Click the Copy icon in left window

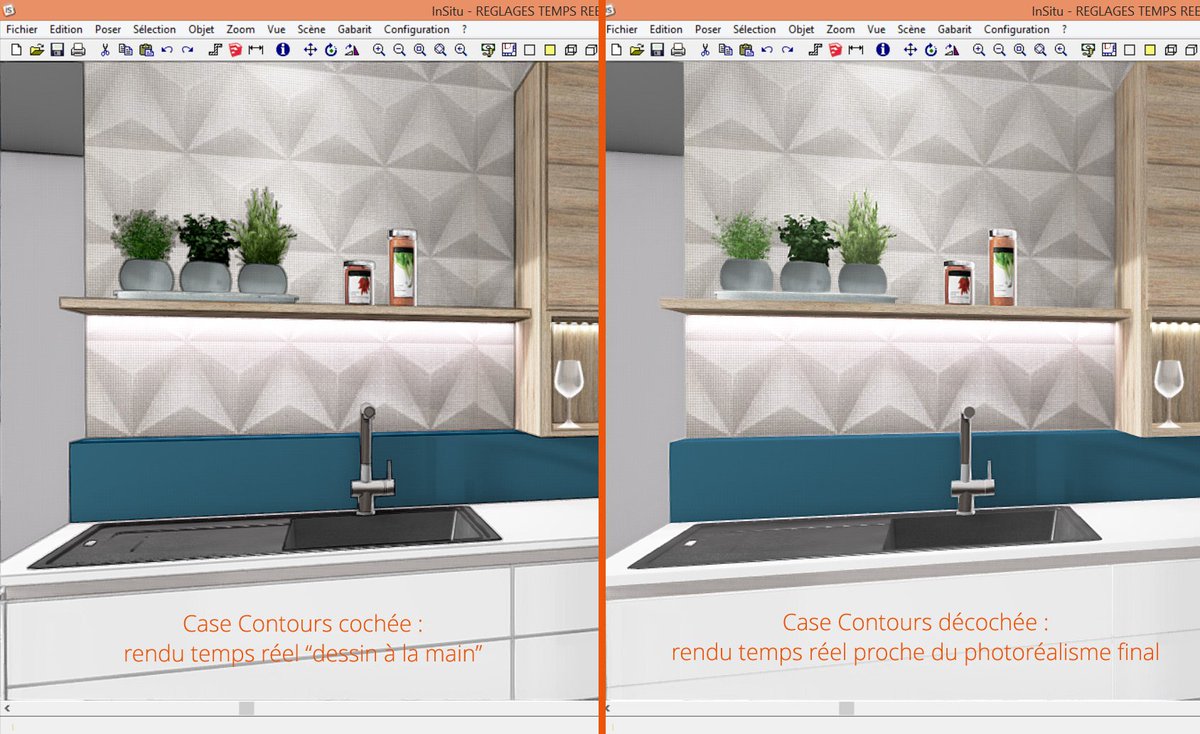pos(125,49)
